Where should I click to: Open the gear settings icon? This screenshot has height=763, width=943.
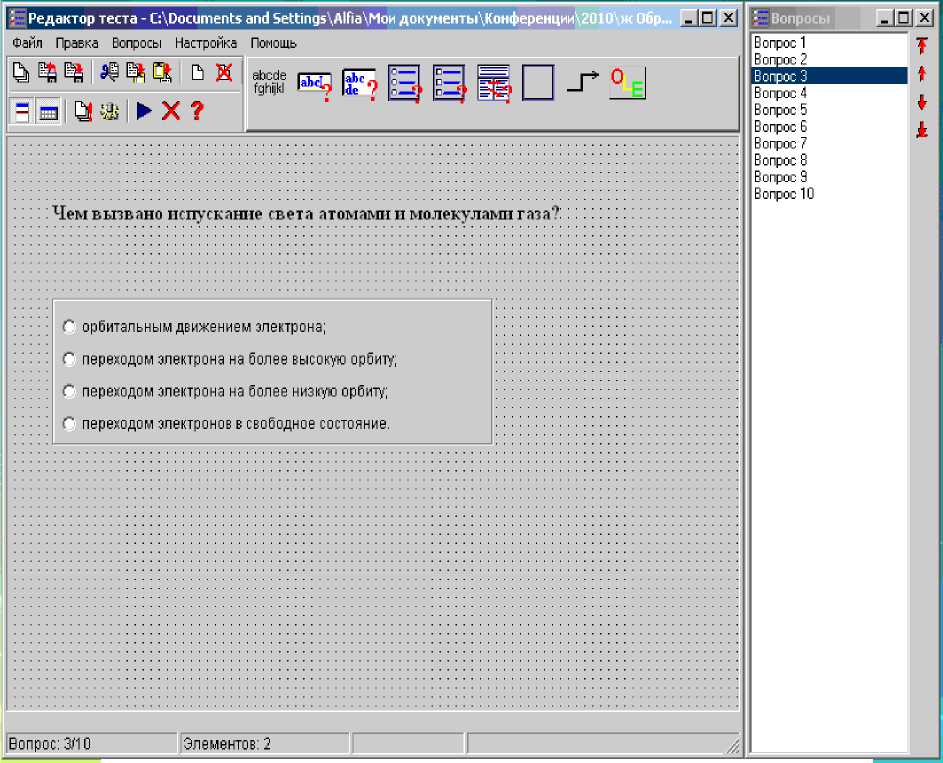tap(109, 111)
